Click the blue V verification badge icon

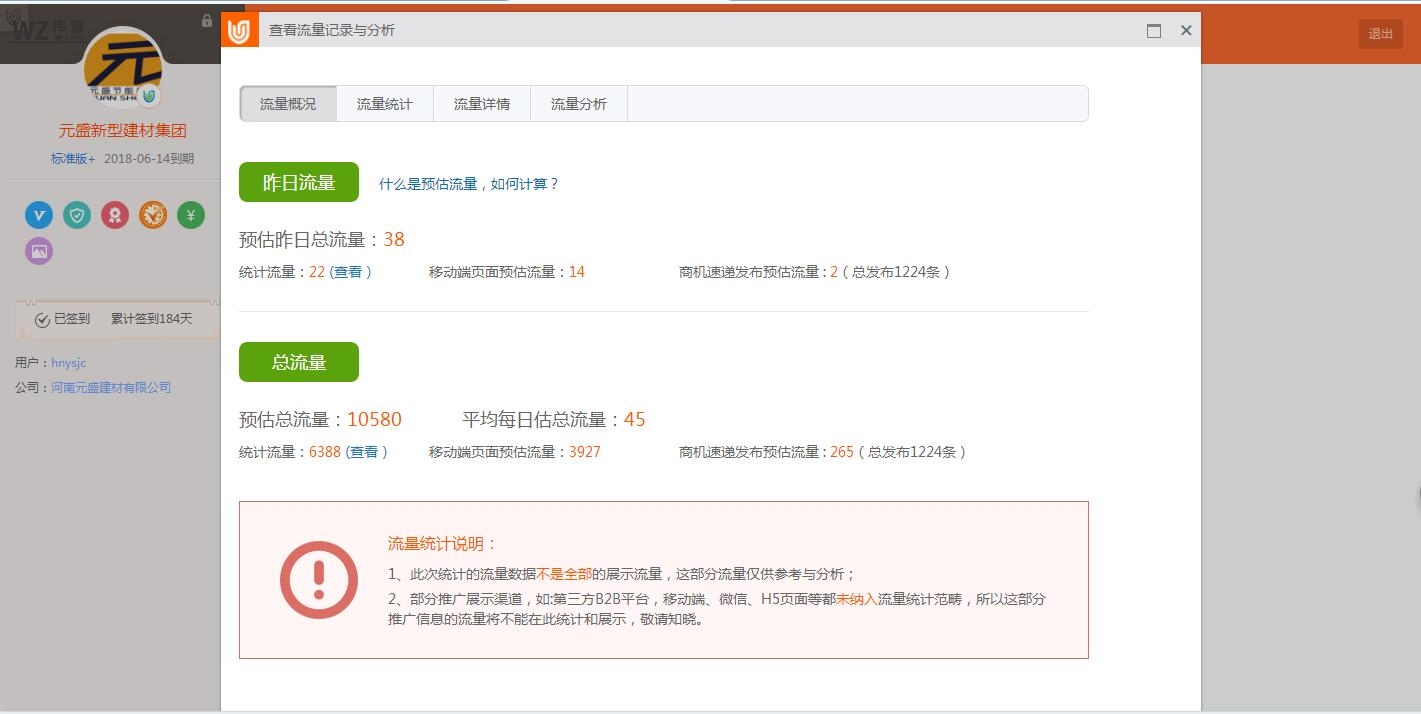coord(39,214)
